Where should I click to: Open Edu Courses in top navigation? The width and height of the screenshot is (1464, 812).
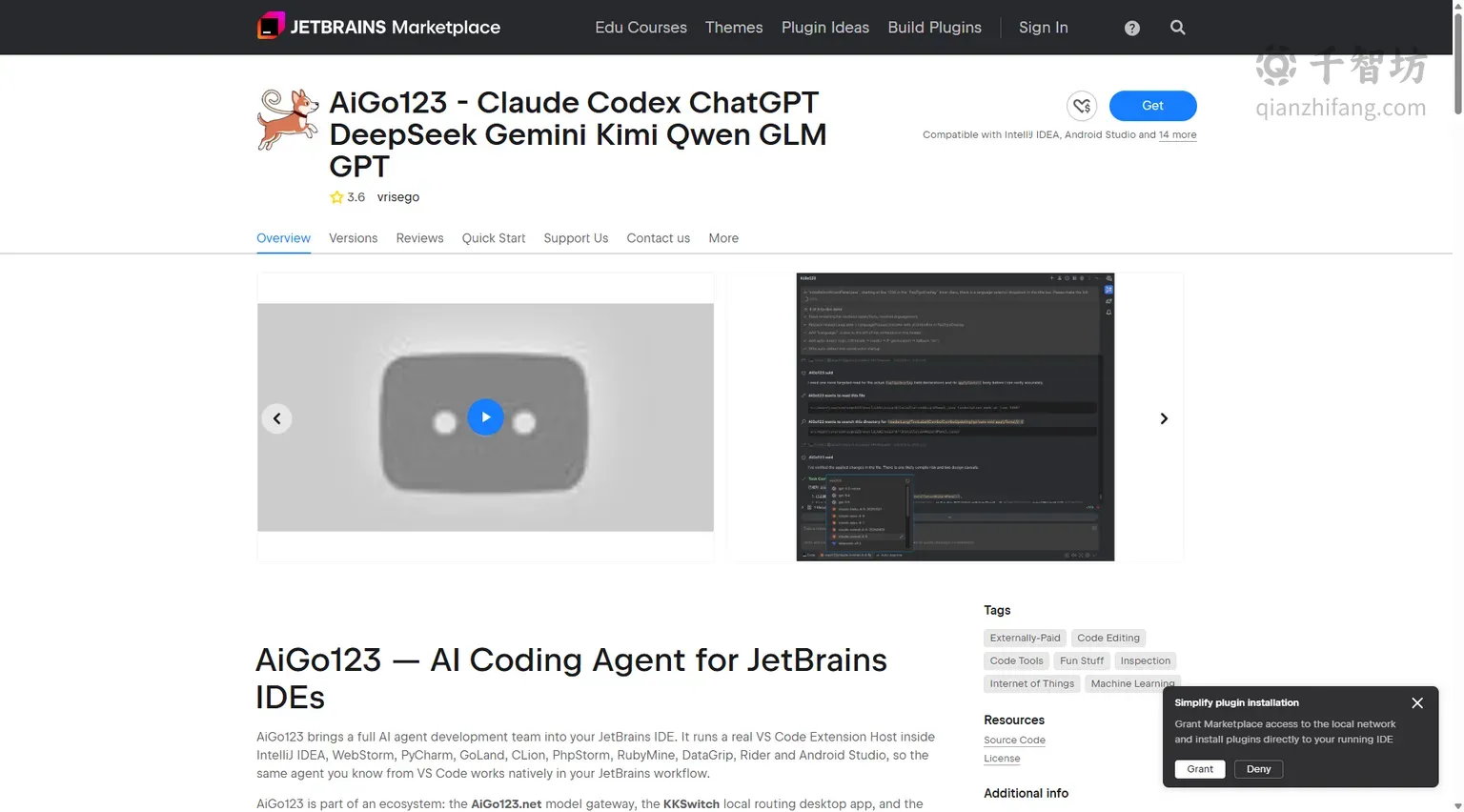pyautogui.click(x=640, y=28)
